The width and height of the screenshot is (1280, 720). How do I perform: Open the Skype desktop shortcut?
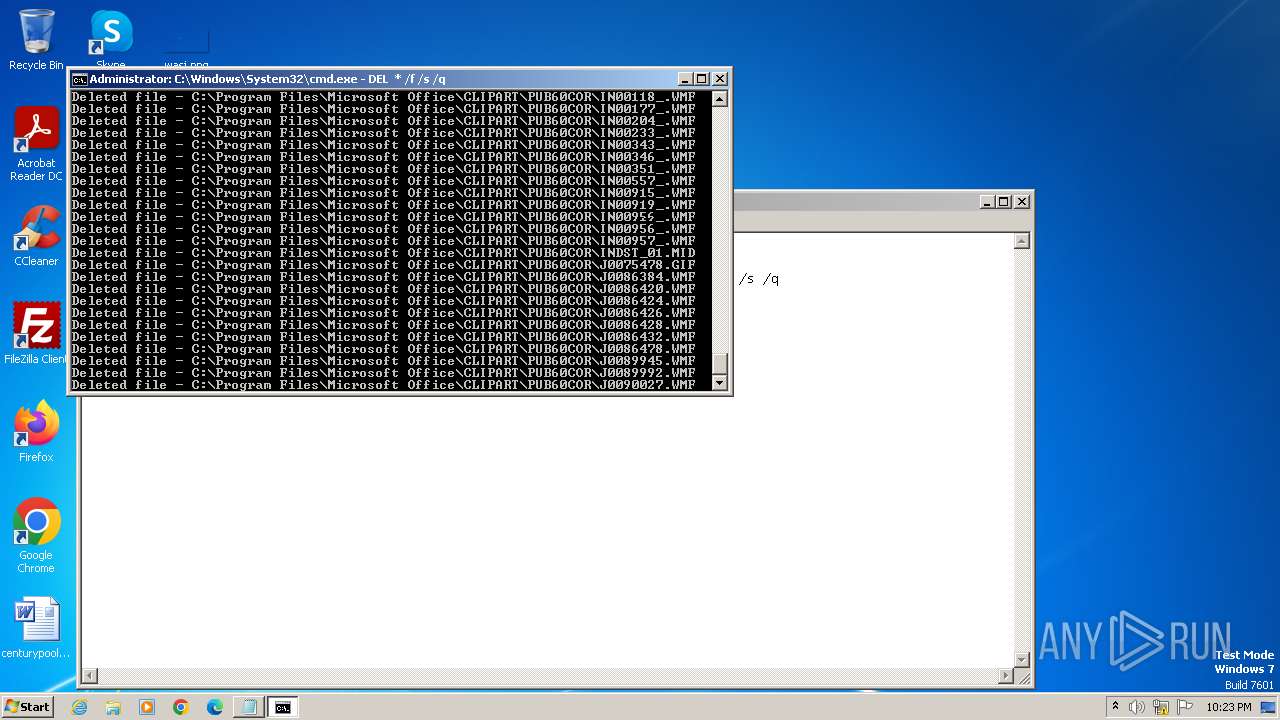click(x=111, y=40)
